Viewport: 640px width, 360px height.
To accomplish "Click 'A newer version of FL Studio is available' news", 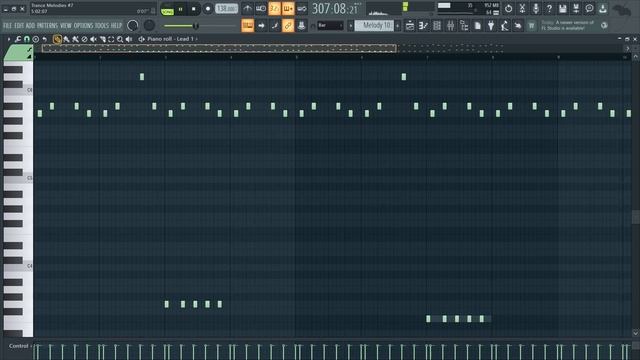I will pos(567,25).
